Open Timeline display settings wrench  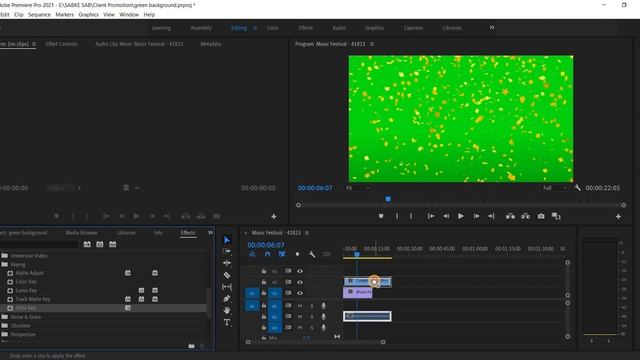coord(312,254)
